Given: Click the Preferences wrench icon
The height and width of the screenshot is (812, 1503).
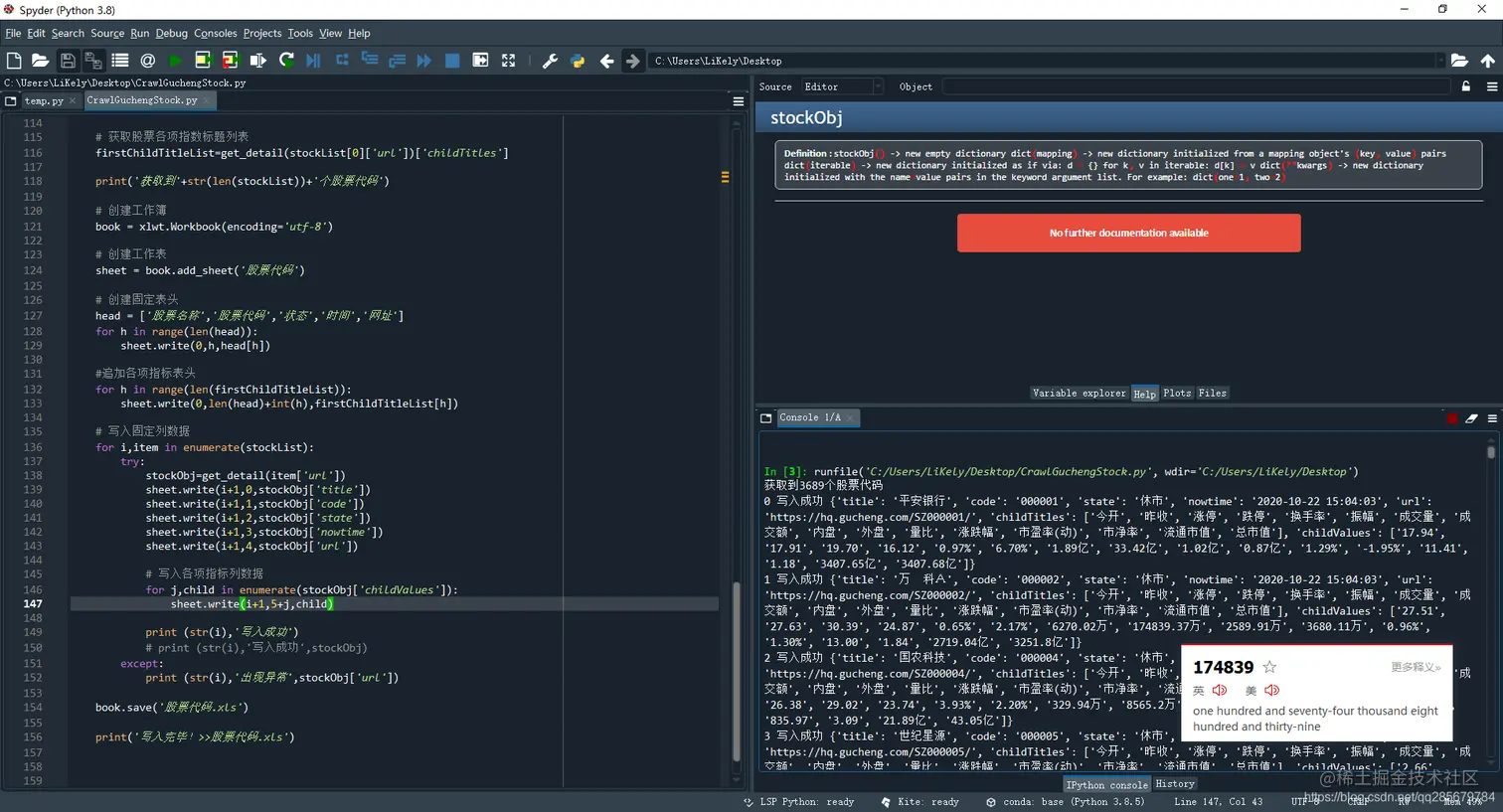Looking at the screenshot, I should coord(550,61).
